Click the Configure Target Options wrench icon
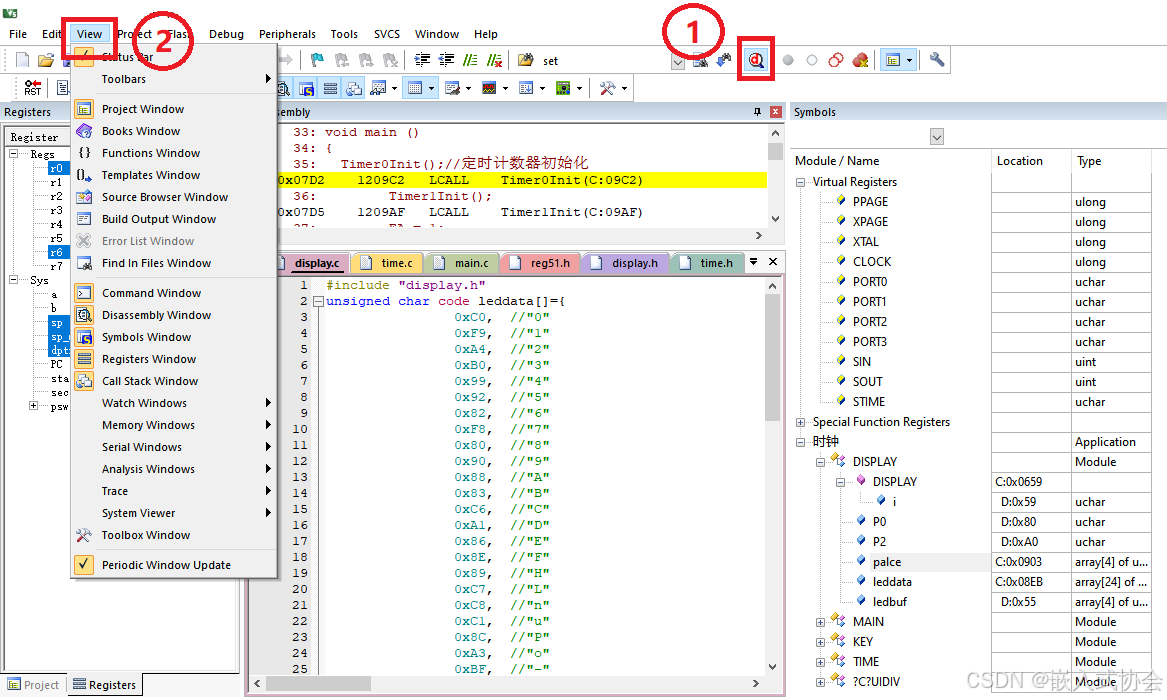The height and width of the screenshot is (700, 1167). pyautogui.click(x=936, y=59)
